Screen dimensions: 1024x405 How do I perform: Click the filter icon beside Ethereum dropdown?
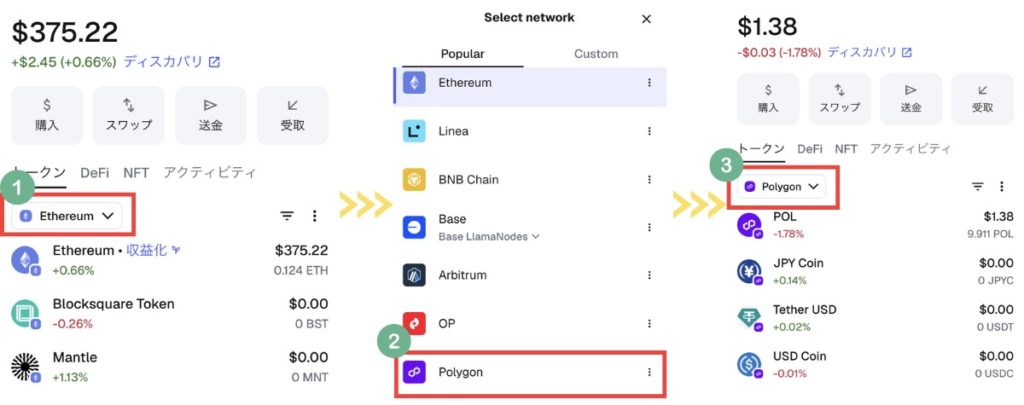point(287,215)
